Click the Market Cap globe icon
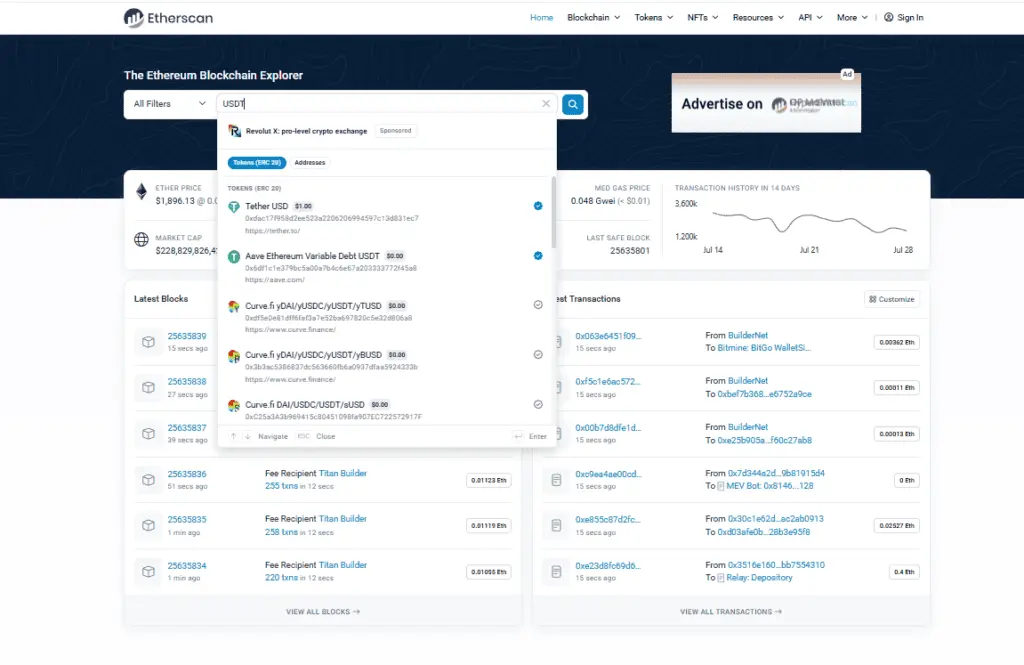 (x=141, y=239)
